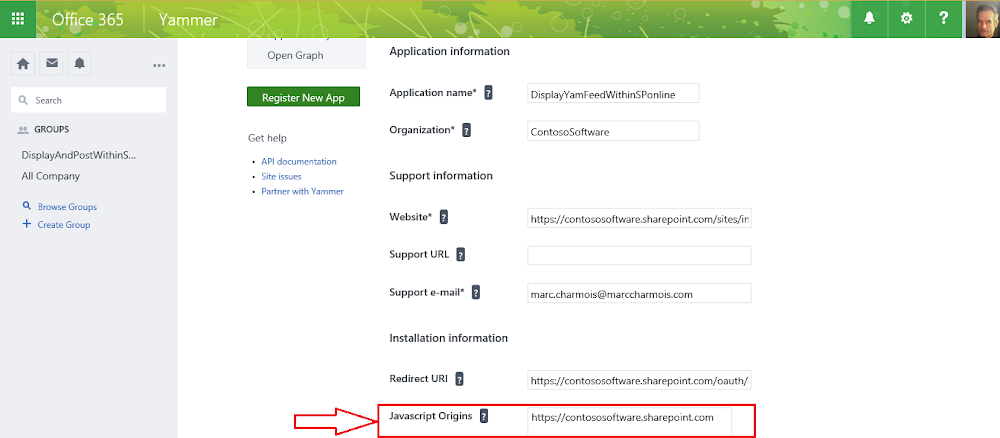Viewport: 1000px width, 438px height.
Task: Click the Application name field
Action: click(x=614, y=93)
